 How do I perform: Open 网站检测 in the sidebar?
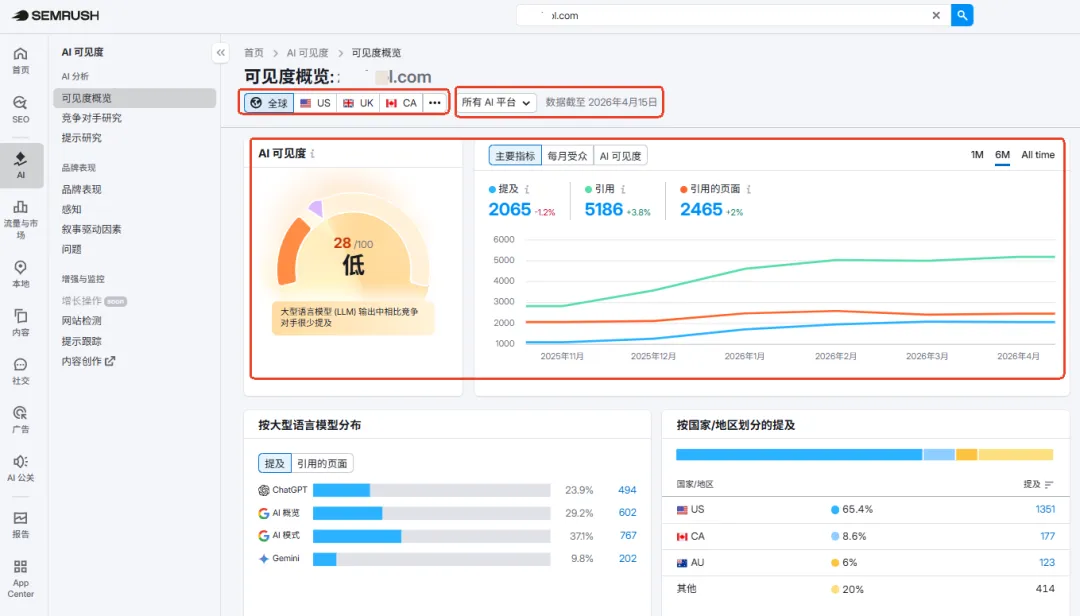click(81, 320)
